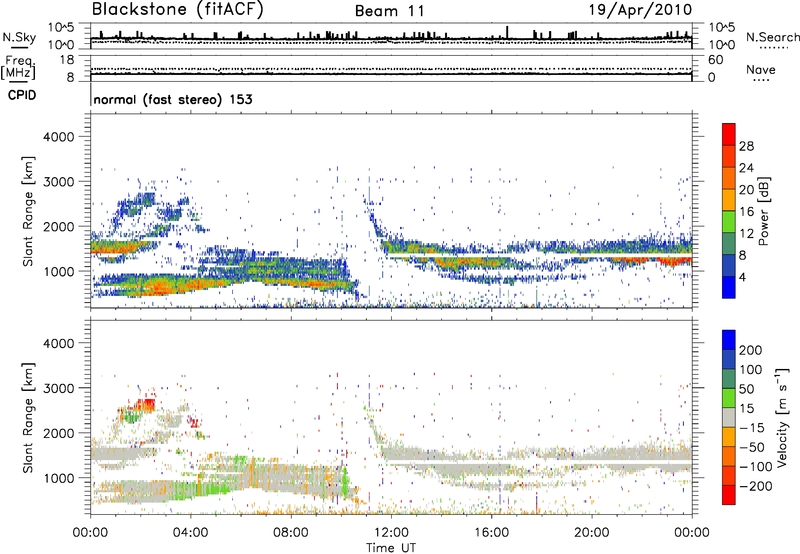The width and height of the screenshot is (800, 554).
Task: Pick the red bottom segment of the velocity color bar
Action: coord(729,495)
